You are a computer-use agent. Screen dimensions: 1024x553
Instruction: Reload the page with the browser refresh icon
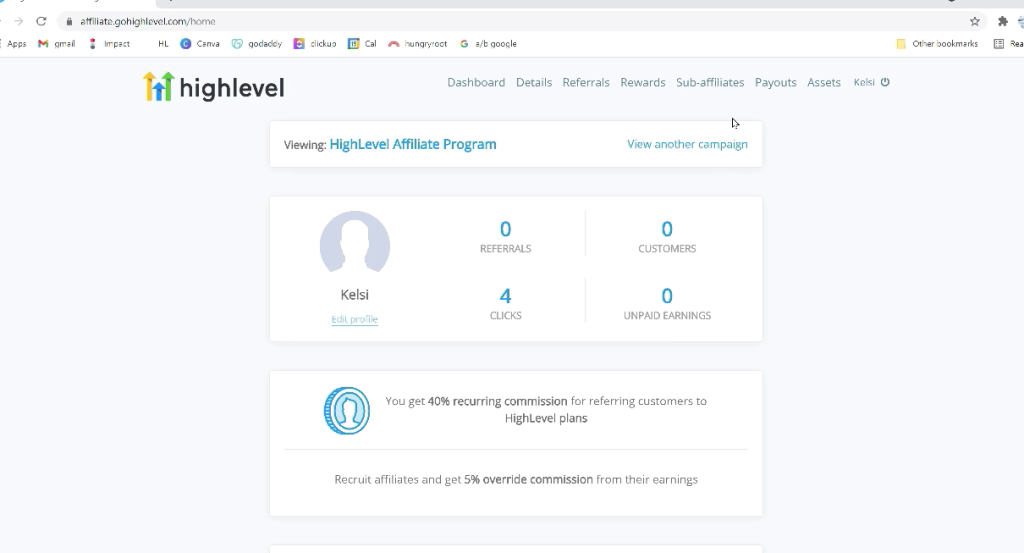[x=41, y=21]
